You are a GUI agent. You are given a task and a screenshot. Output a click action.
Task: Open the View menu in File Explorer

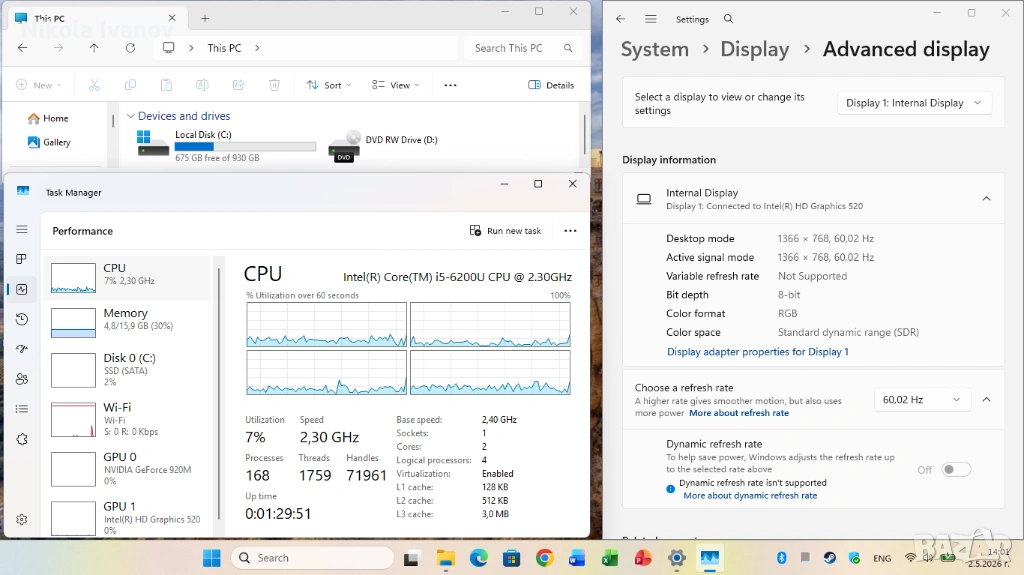[396, 85]
